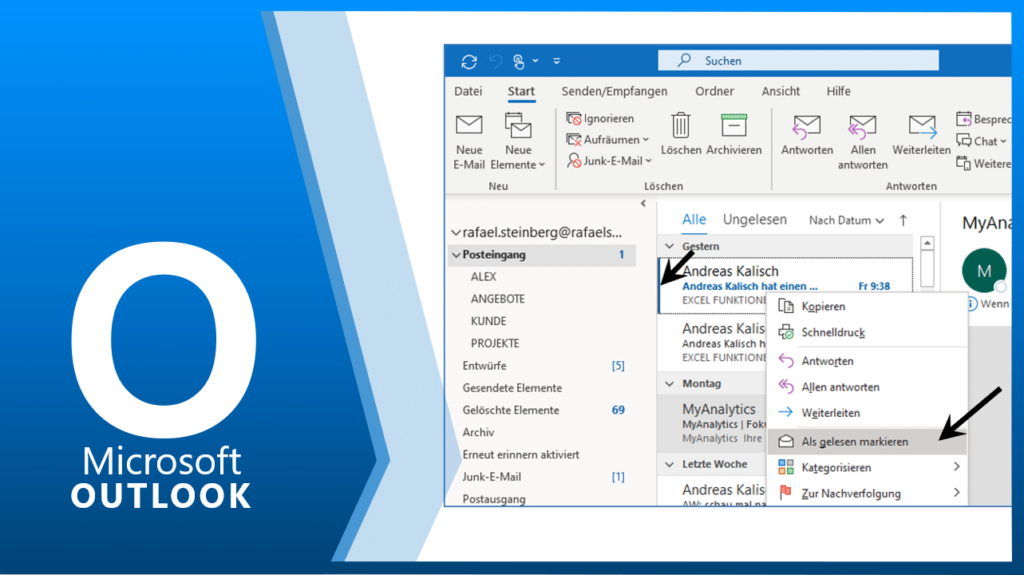Select the Posteingang folder
This screenshot has height=575, width=1024.
click(x=542, y=255)
